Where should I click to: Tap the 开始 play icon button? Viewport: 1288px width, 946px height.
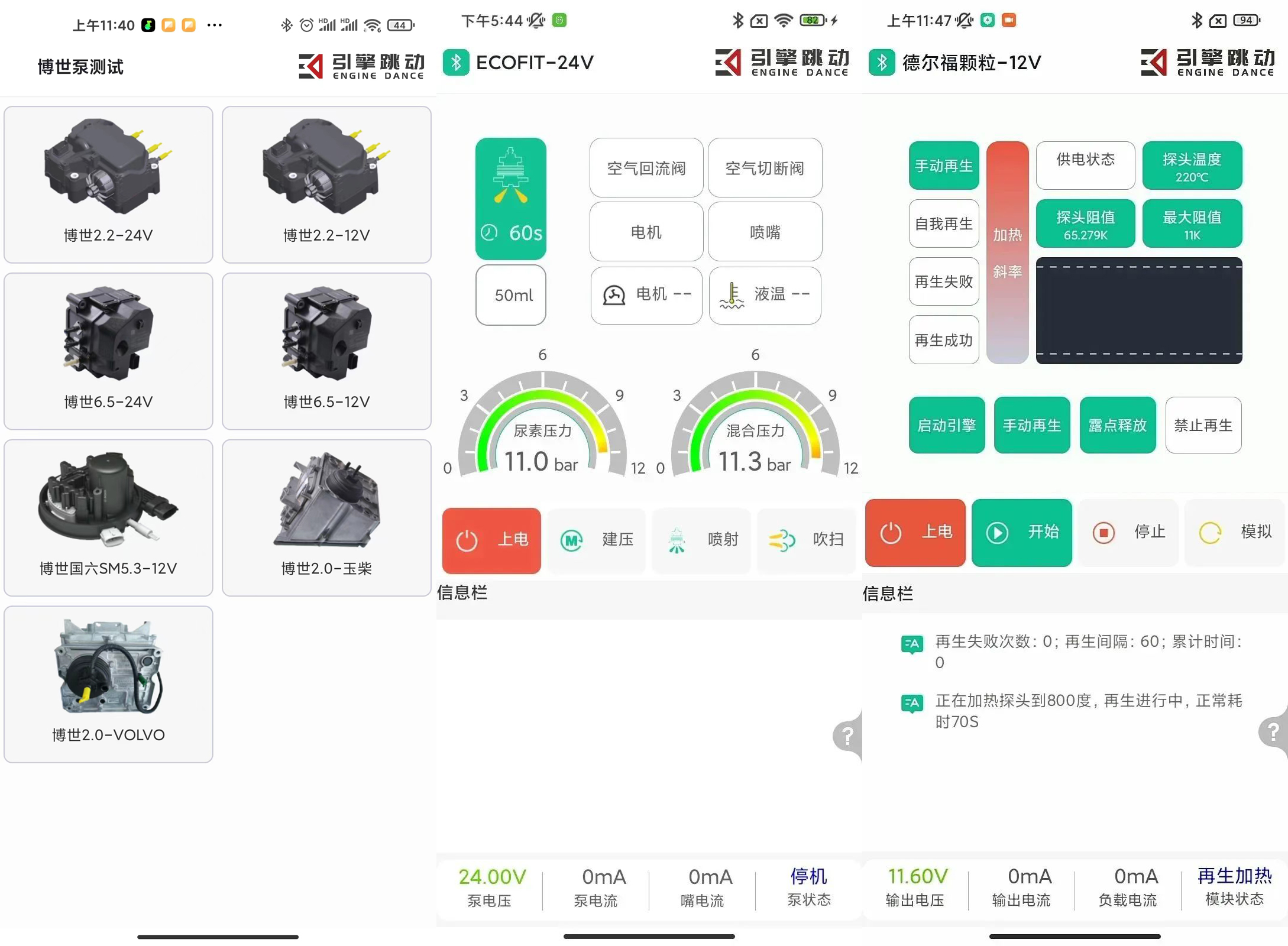click(997, 533)
